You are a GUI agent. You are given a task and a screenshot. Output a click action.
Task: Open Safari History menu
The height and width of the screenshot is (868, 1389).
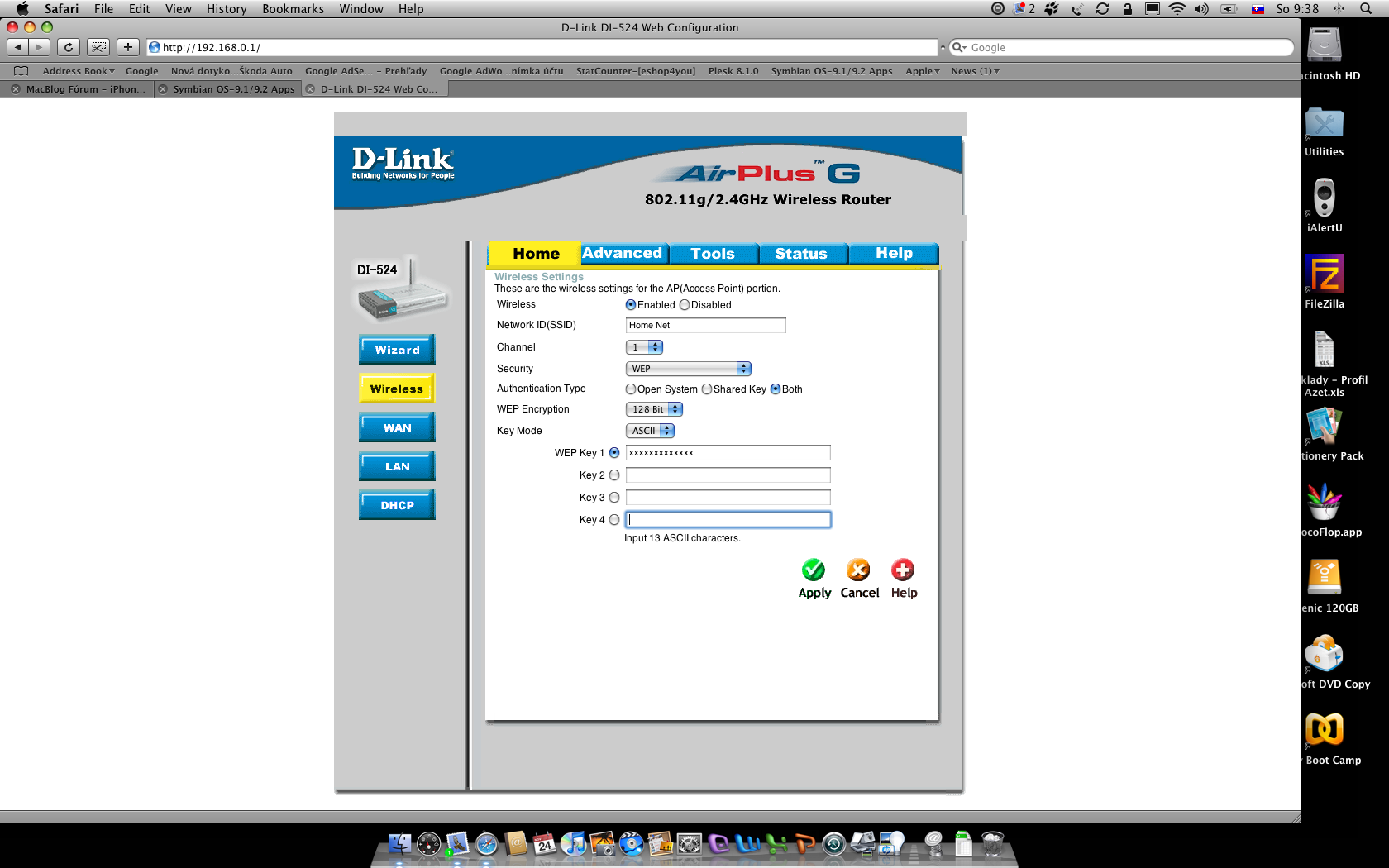coord(227,9)
